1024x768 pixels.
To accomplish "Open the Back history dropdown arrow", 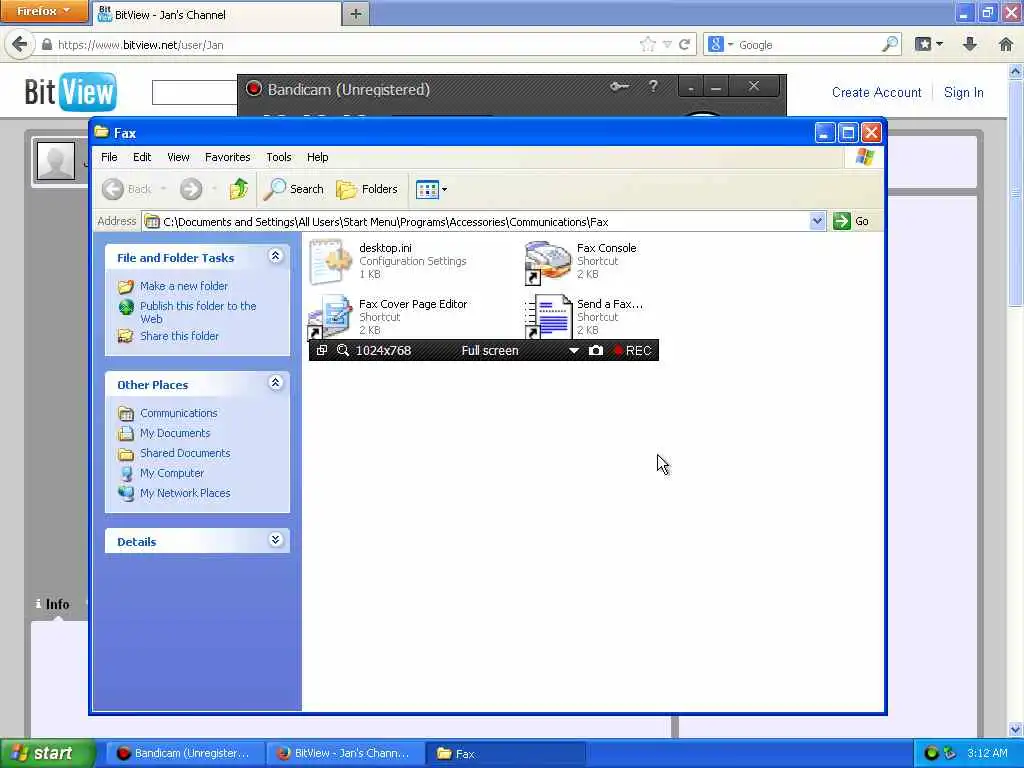I will tap(163, 189).
